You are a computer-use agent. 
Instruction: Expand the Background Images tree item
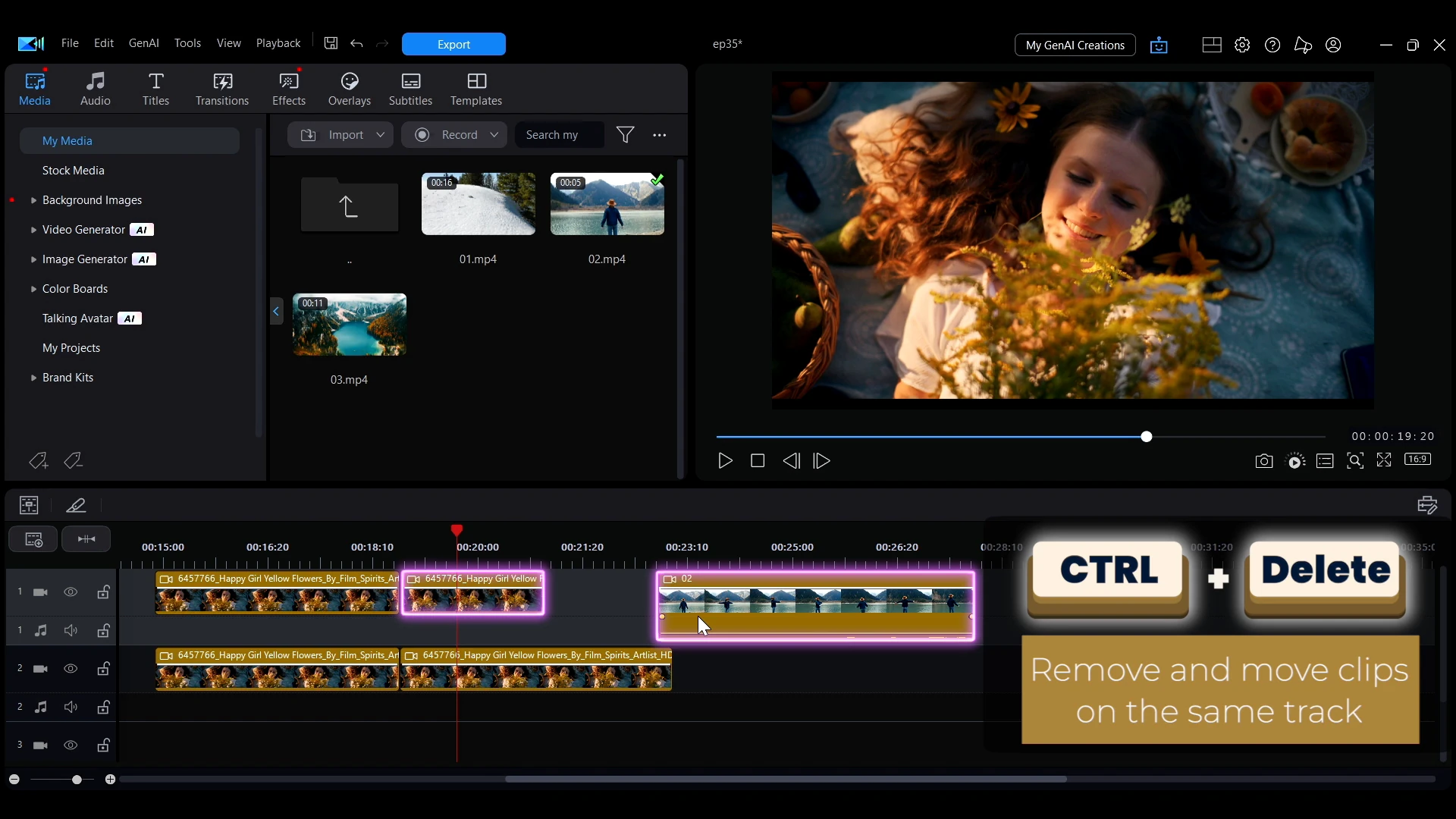(33, 200)
